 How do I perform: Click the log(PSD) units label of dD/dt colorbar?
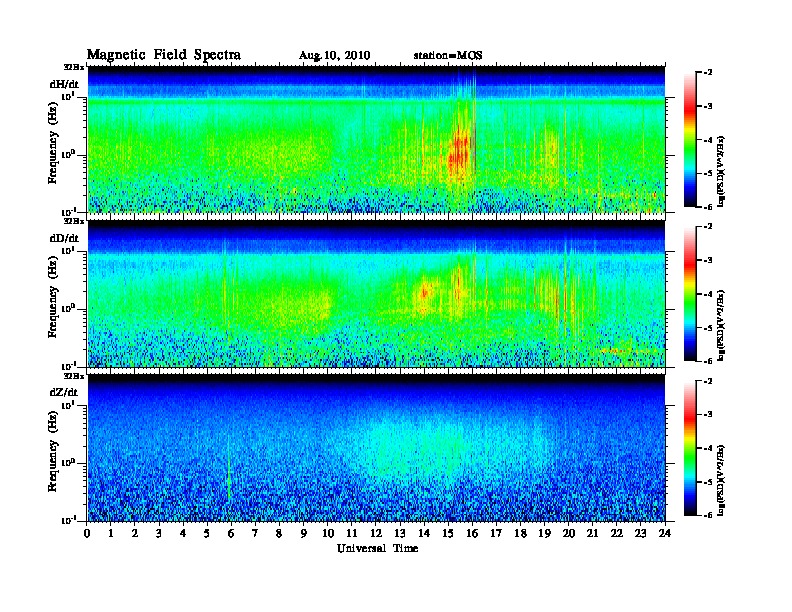721,325
